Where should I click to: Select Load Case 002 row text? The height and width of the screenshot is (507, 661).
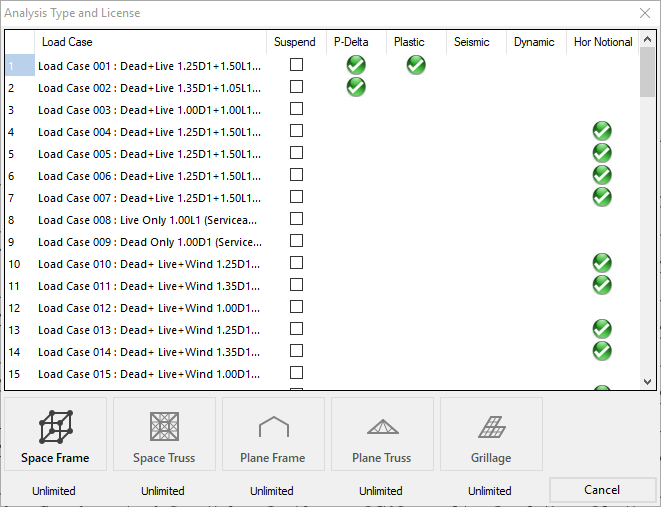[149, 88]
